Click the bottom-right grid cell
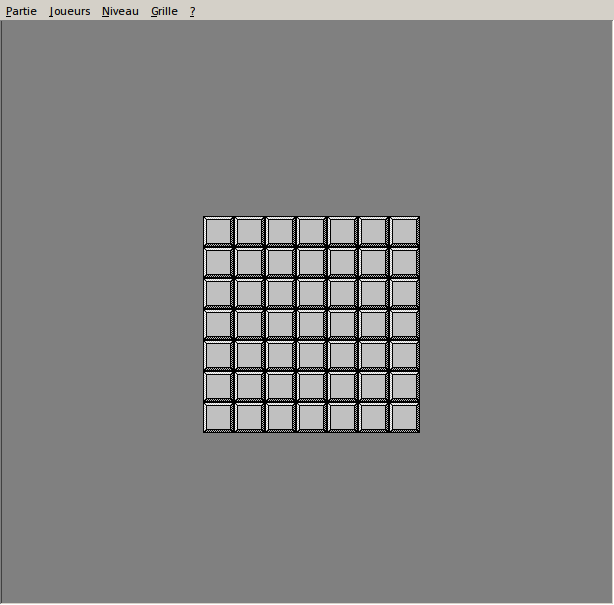The width and height of the screenshot is (614, 605). [x=405, y=417]
